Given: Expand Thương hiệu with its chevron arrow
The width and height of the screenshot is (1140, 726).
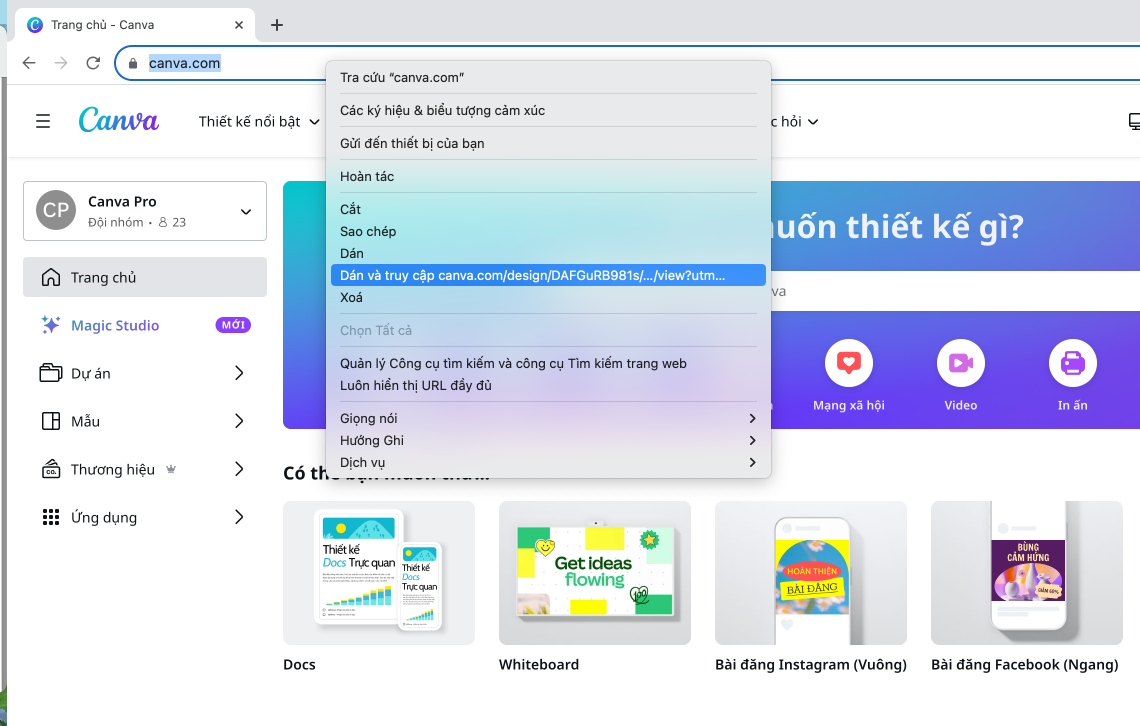Looking at the screenshot, I should (239, 469).
